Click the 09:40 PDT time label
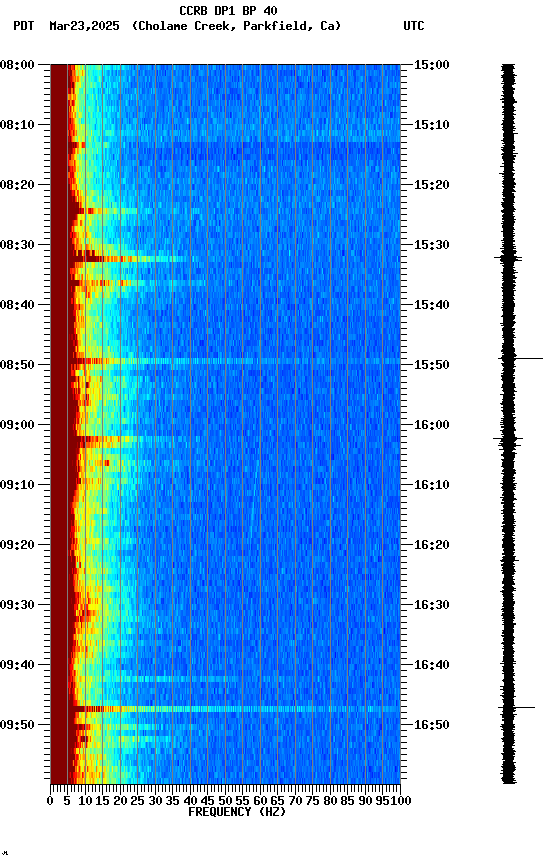Screen dimensions: 552x864 click(17, 665)
